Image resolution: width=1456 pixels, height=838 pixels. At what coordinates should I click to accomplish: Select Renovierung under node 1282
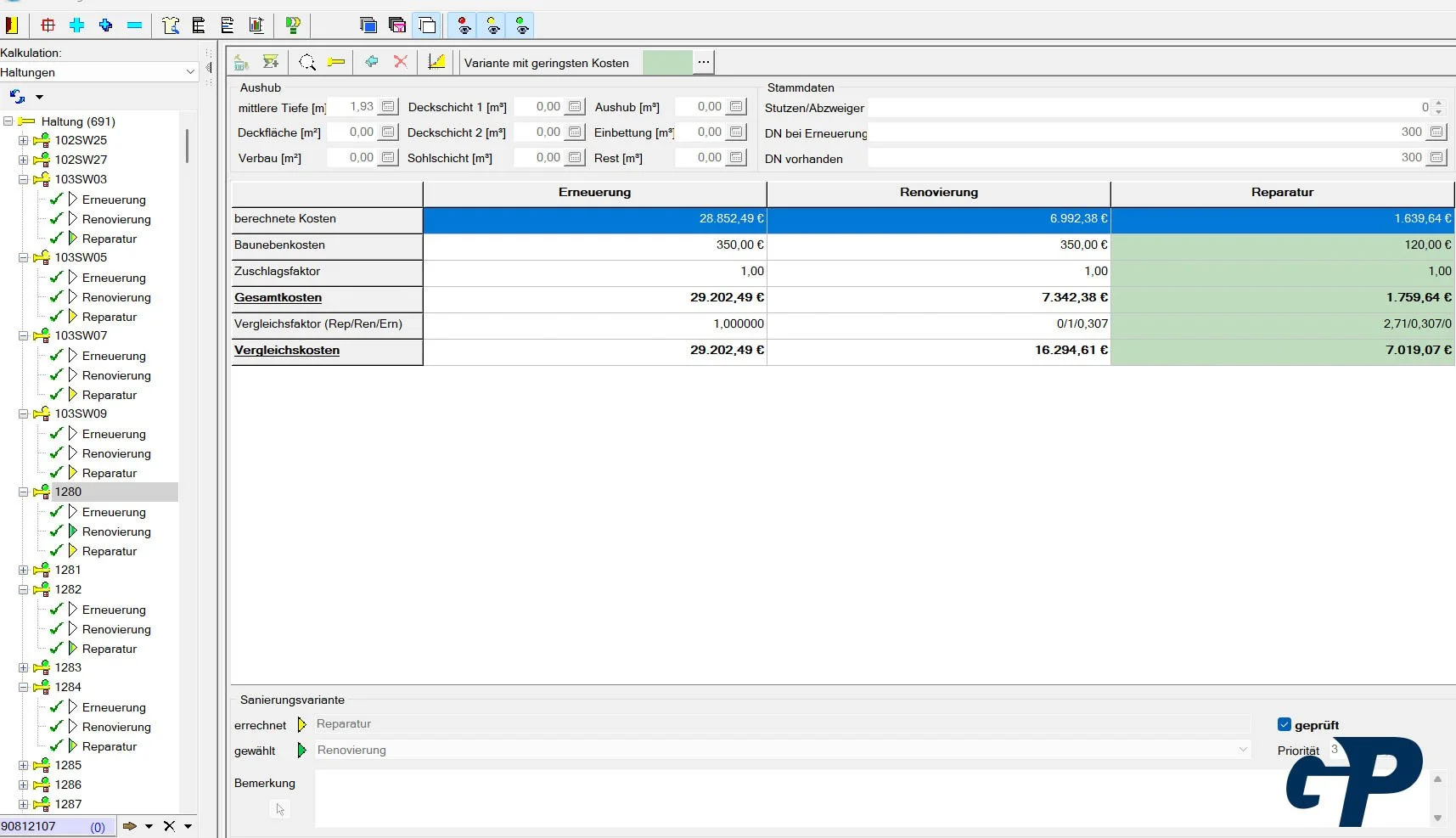pyautogui.click(x=116, y=629)
